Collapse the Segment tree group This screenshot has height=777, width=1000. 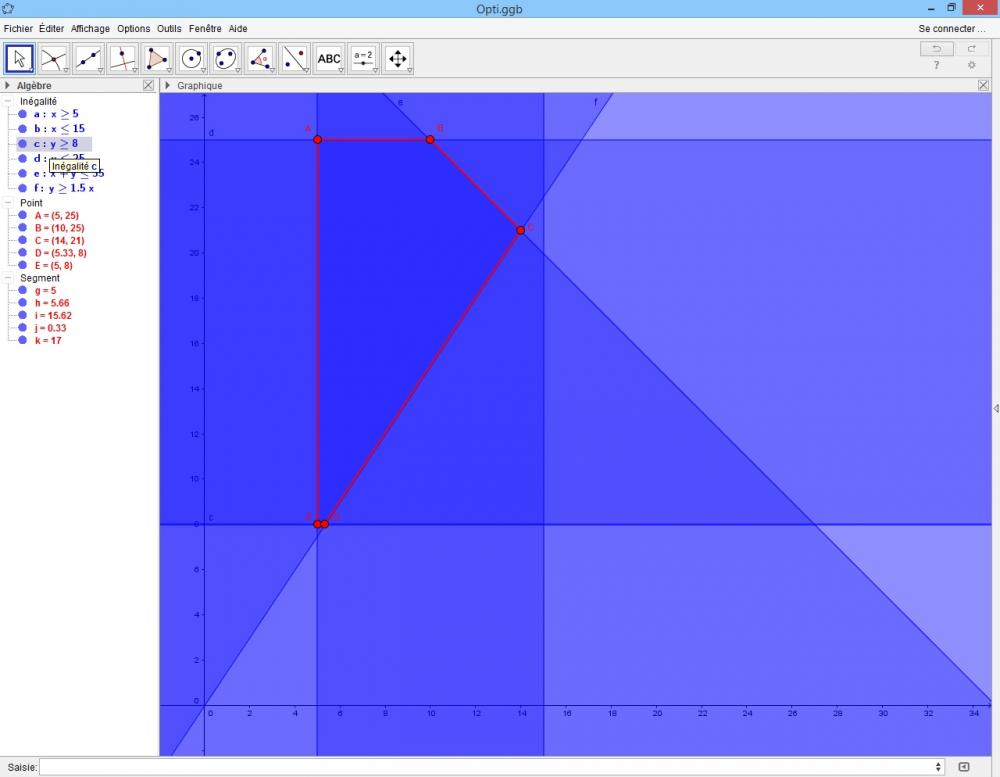[x=8, y=278]
